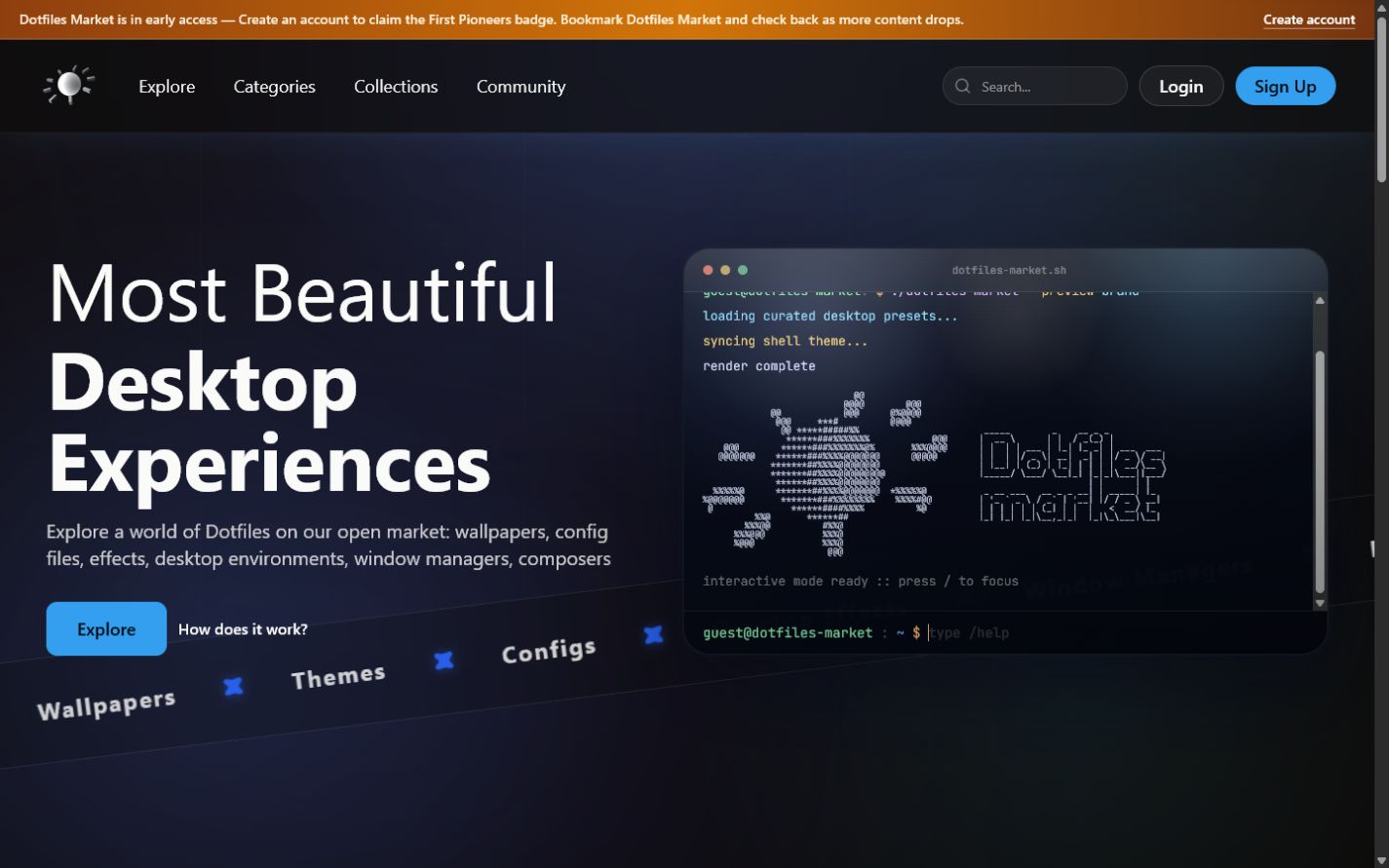Click the blue Explore hero button

pyautogui.click(x=106, y=628)
